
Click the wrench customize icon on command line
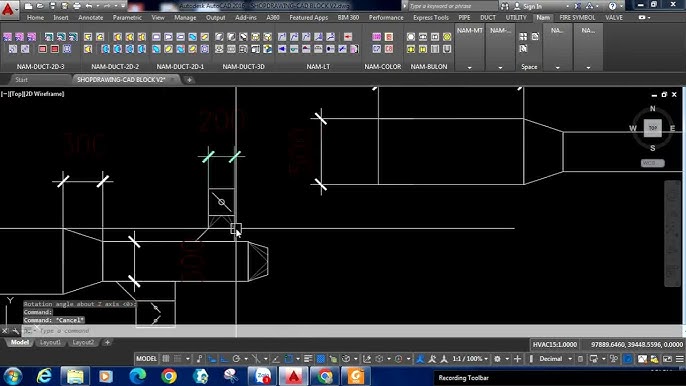tap(15, 331)
